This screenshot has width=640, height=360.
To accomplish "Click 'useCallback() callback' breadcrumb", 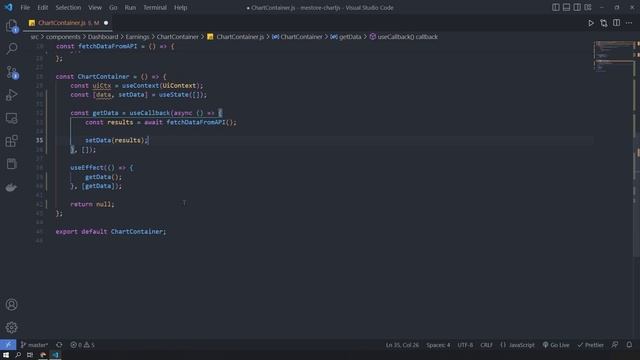I will (407, 37).
